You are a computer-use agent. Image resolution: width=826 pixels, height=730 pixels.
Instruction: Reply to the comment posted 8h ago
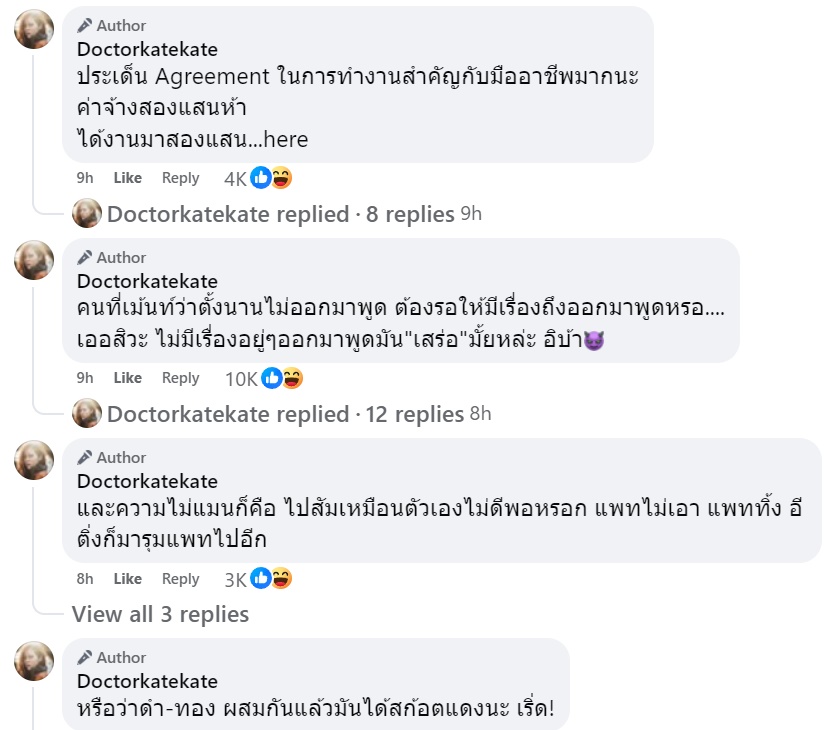[180, 579]
